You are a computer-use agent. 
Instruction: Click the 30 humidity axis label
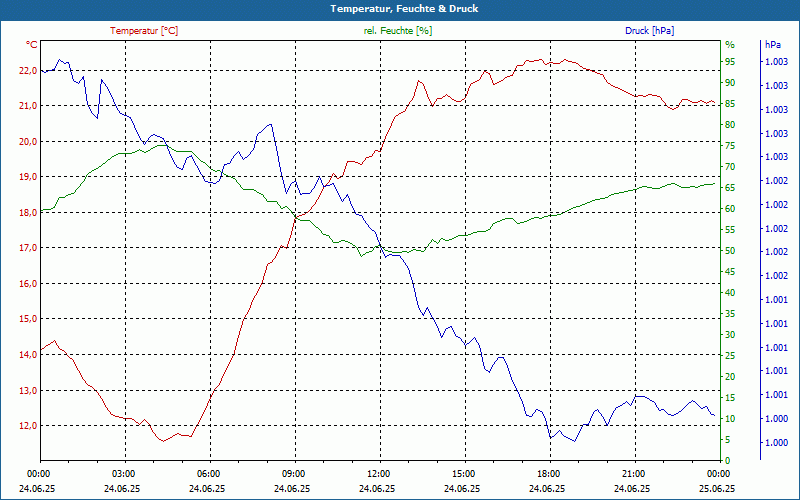pos(730,335)
